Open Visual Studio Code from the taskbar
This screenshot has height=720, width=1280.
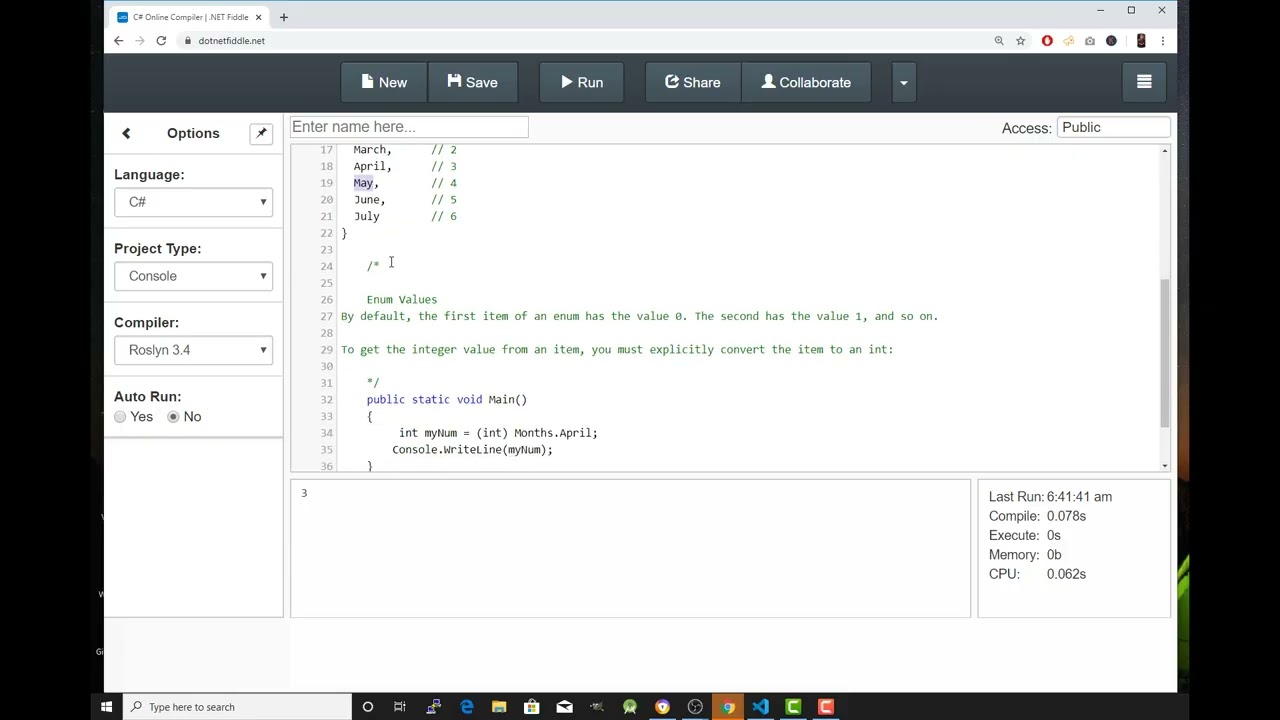pyautogui.click(x=761, y=707)
